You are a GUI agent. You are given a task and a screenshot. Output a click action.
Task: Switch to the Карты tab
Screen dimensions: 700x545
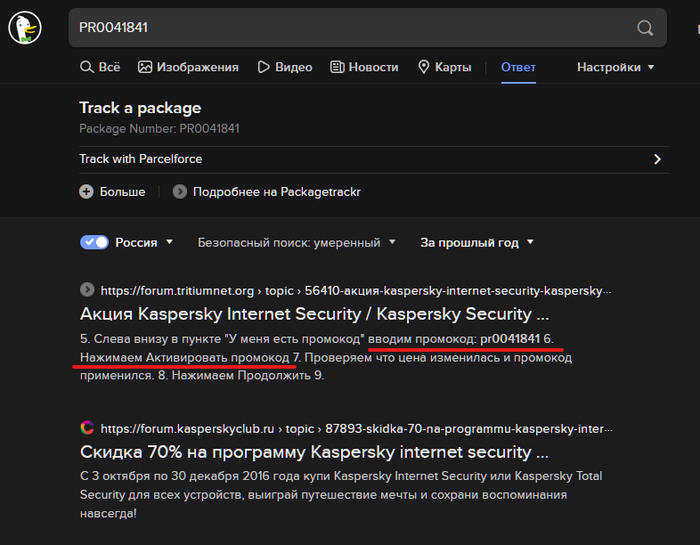(x=445, y=67)
